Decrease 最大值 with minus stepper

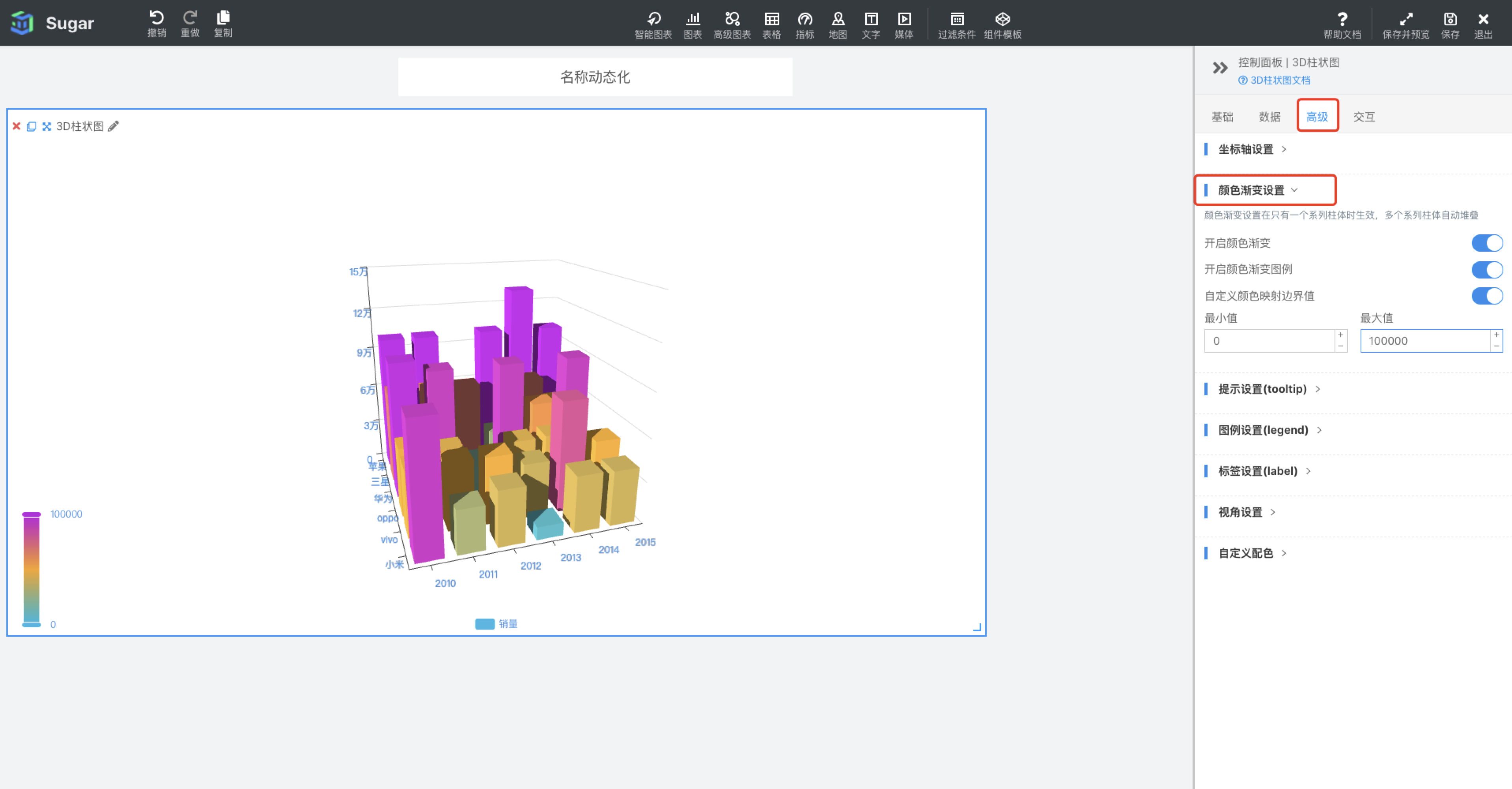(x=1497, y=346)
